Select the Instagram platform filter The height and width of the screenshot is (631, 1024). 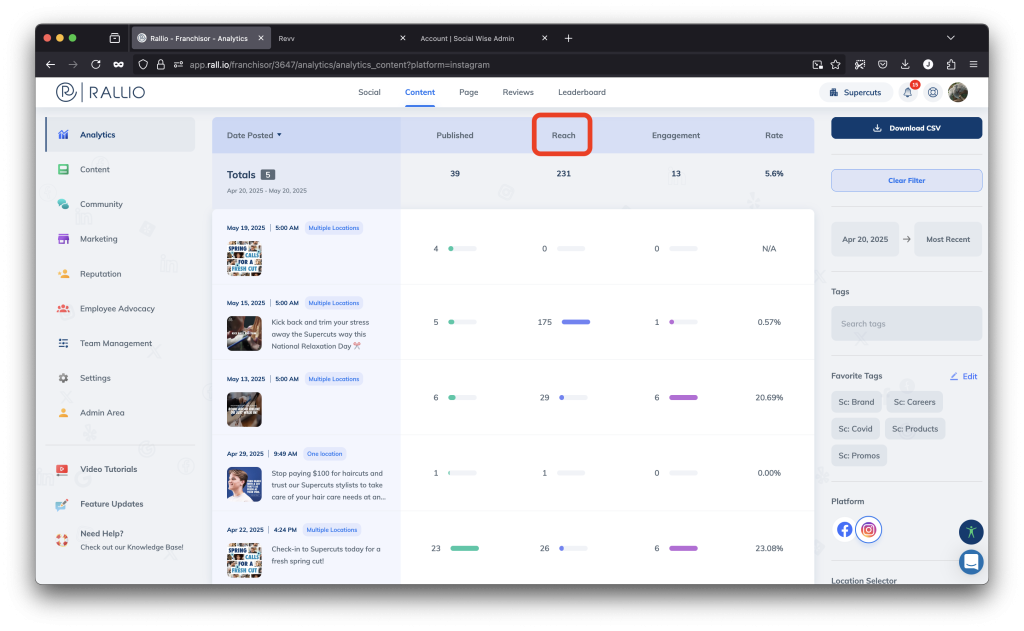click(869, 529)
